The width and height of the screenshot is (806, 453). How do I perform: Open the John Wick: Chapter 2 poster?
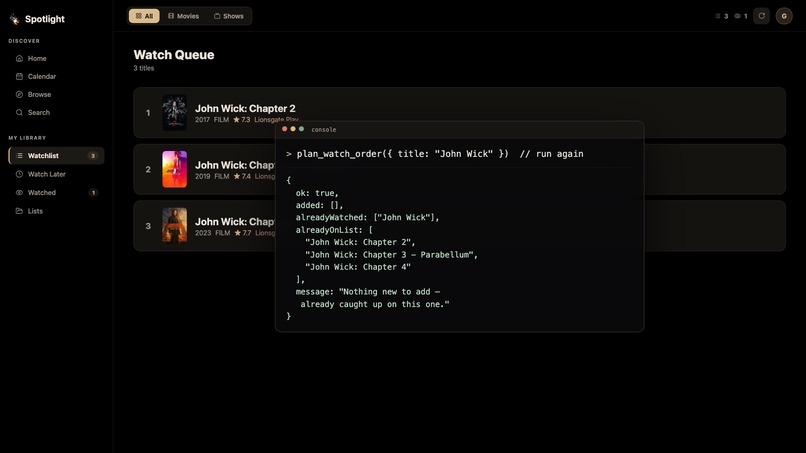(175, 113)
